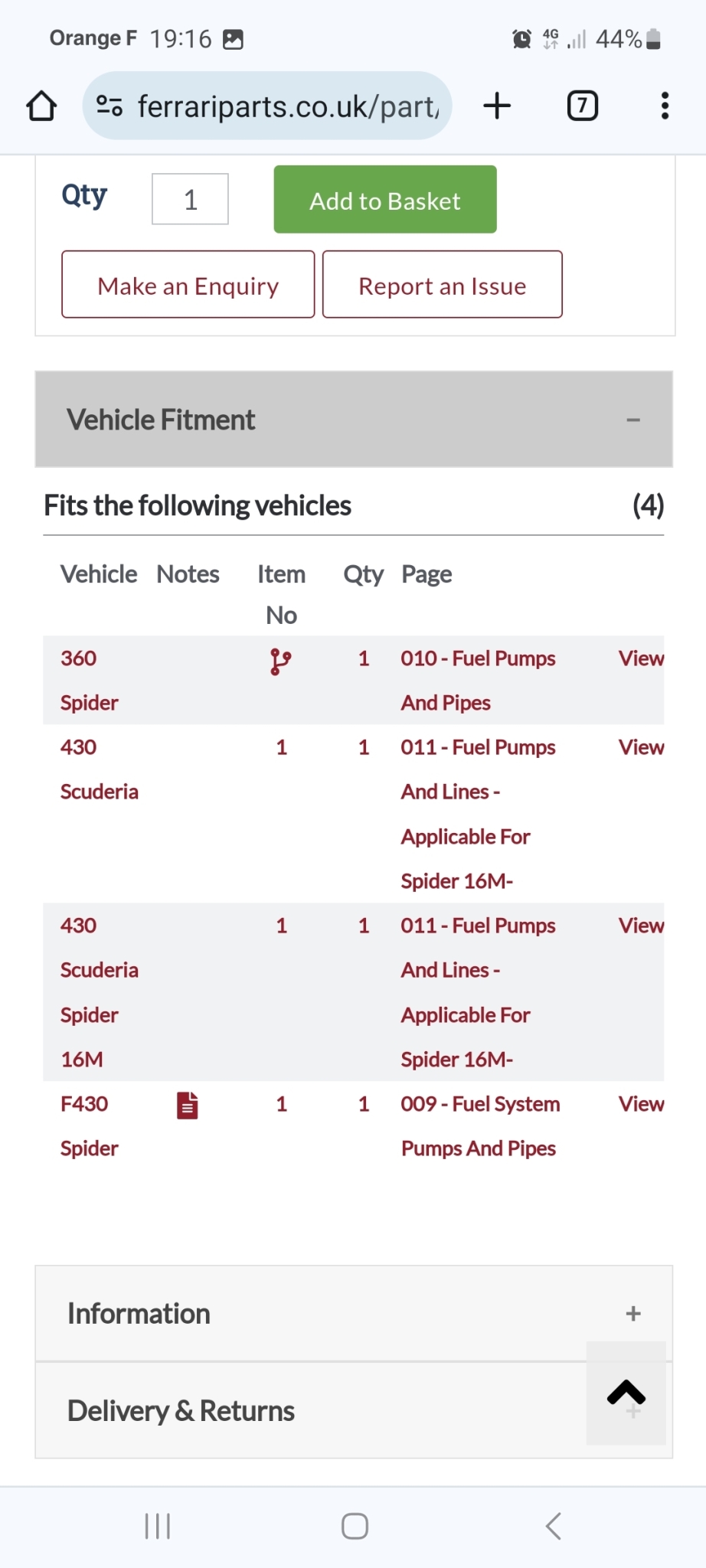Collapse the Vehicle Fitment section
Viewport: 706px width, 1568px height.
[x=354, y=420]
